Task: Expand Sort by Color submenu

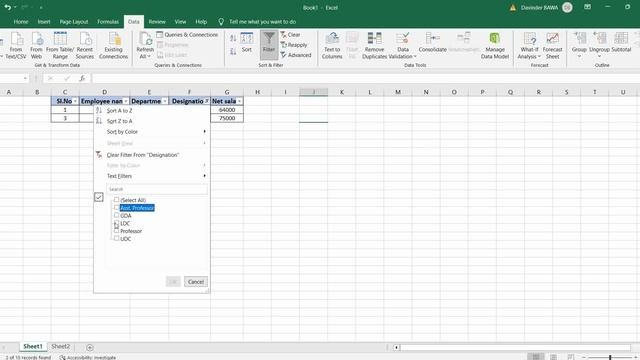Action: (x=151, y=132)
